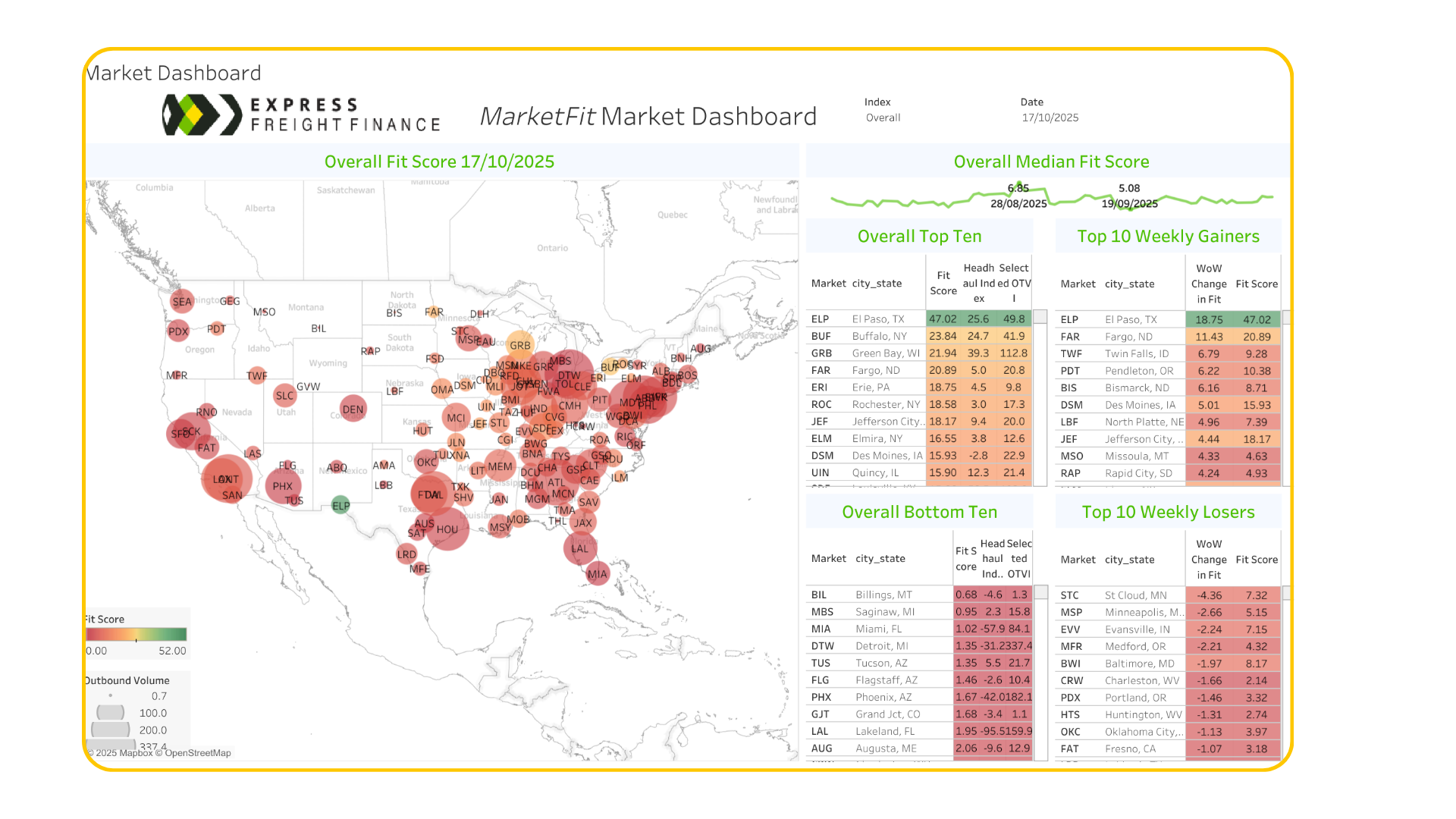Image resolution: width=1456 pixels, height=819 pixels.
Task: Select the Buffalo, NY row in Top Ten
Action: [x=880, y=336]
